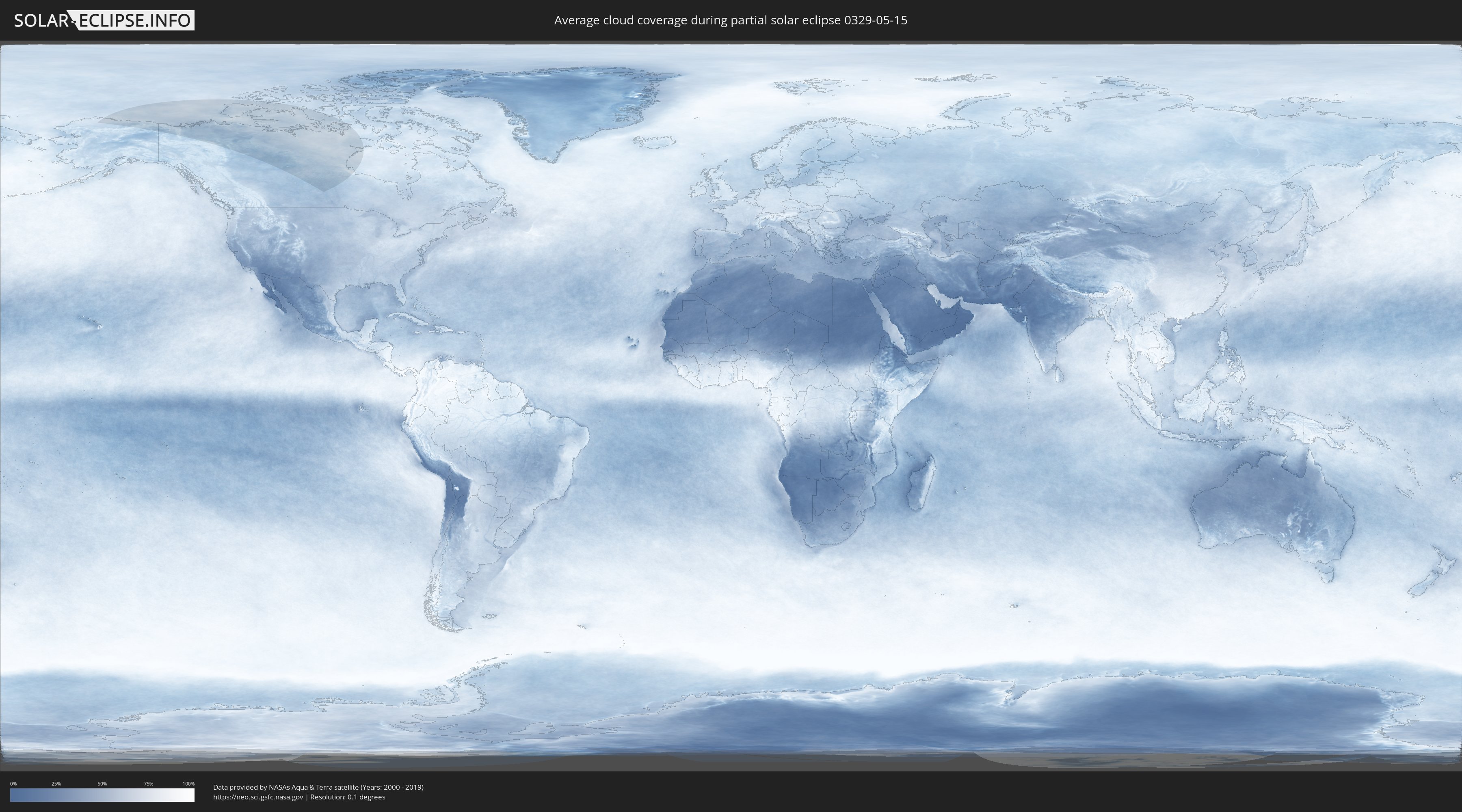Click Madagascar island on the map

click(921, 484)
